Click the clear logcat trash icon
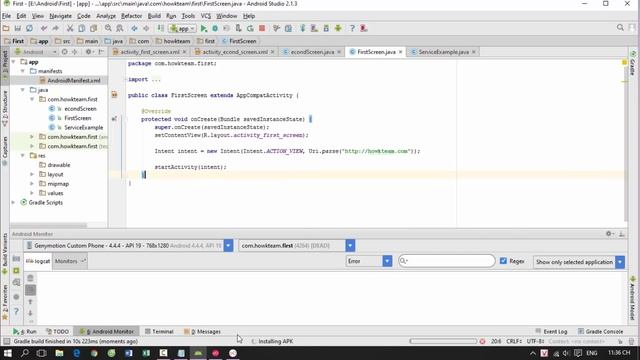 tap(30, 278)
